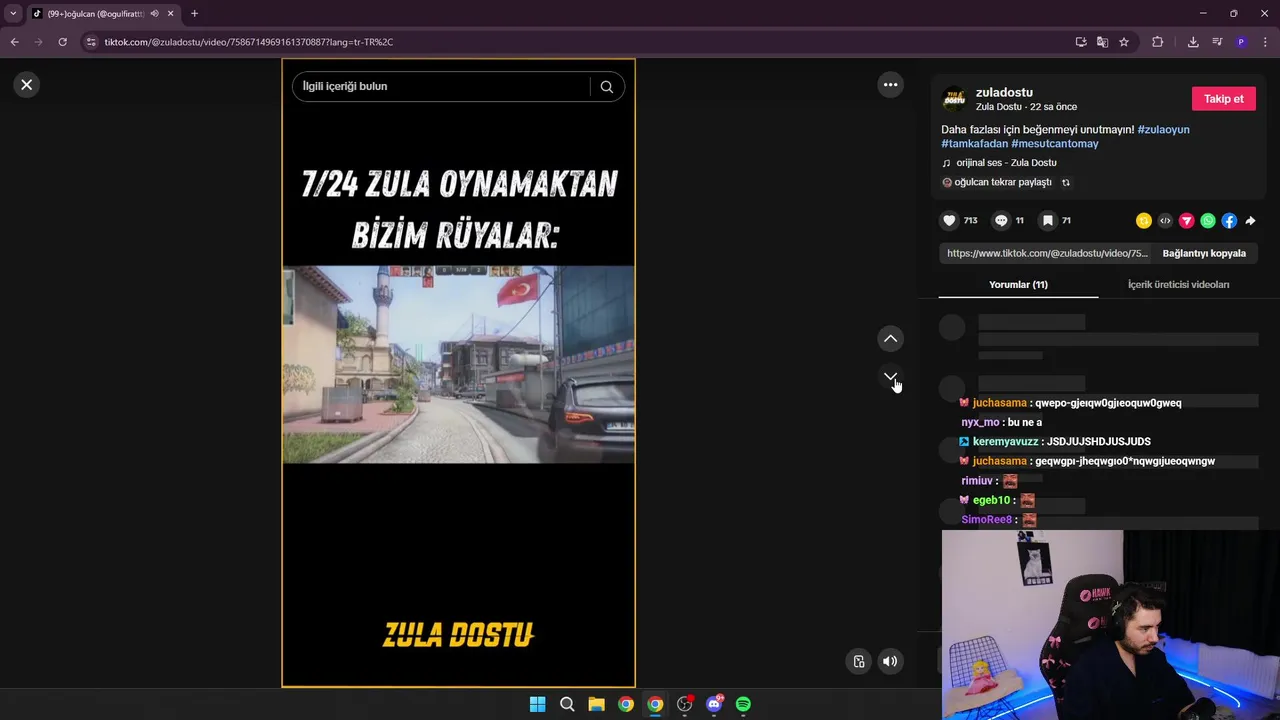Open File Explorer from the taskbar
This screenshot has width=1280, height=720.
click(596, 704)
